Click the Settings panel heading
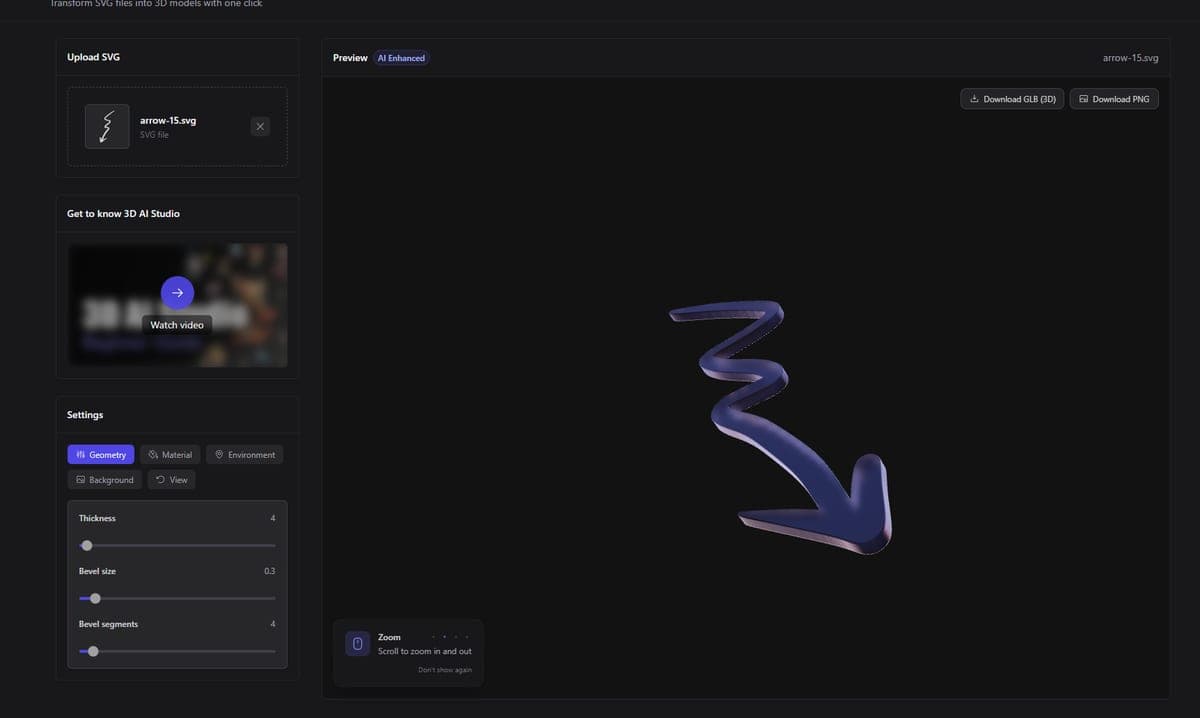This screenshot has width=1200, height=718. click(x=85, y=415)
